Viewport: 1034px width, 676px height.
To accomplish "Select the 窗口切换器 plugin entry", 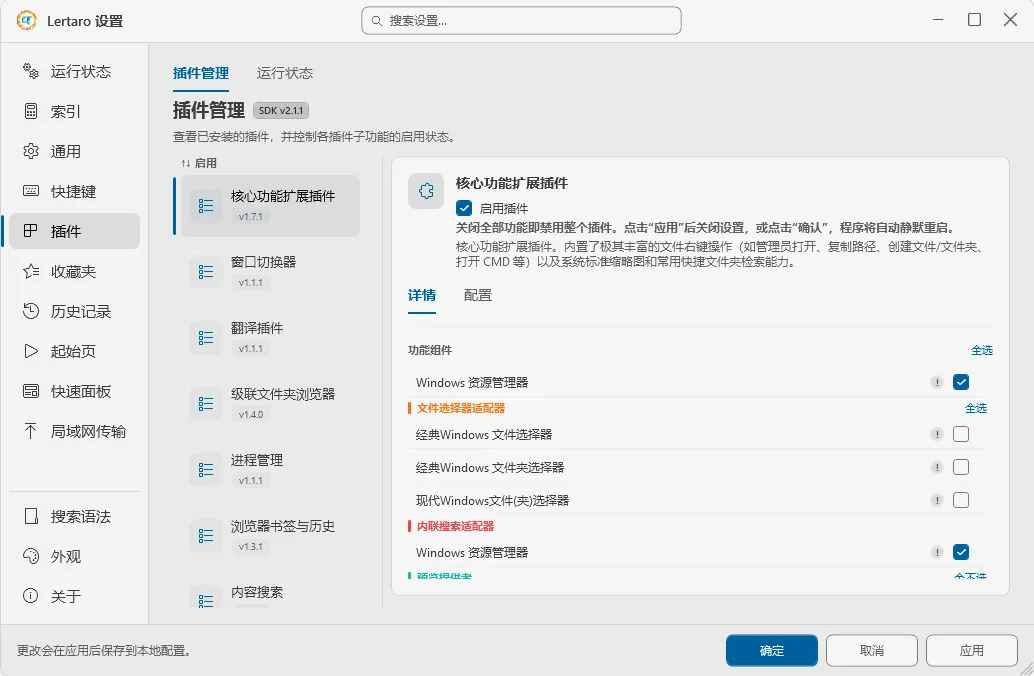I will pyautogui.click(x=270, y=272).
